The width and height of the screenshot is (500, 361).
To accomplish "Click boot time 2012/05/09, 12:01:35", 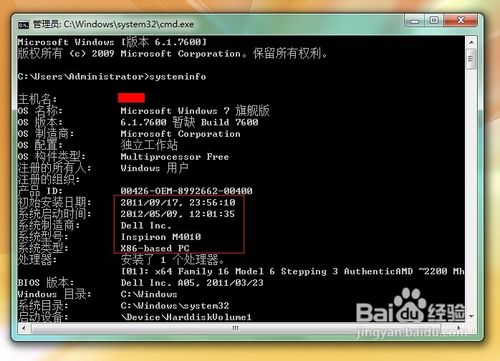I will [178, 214].
